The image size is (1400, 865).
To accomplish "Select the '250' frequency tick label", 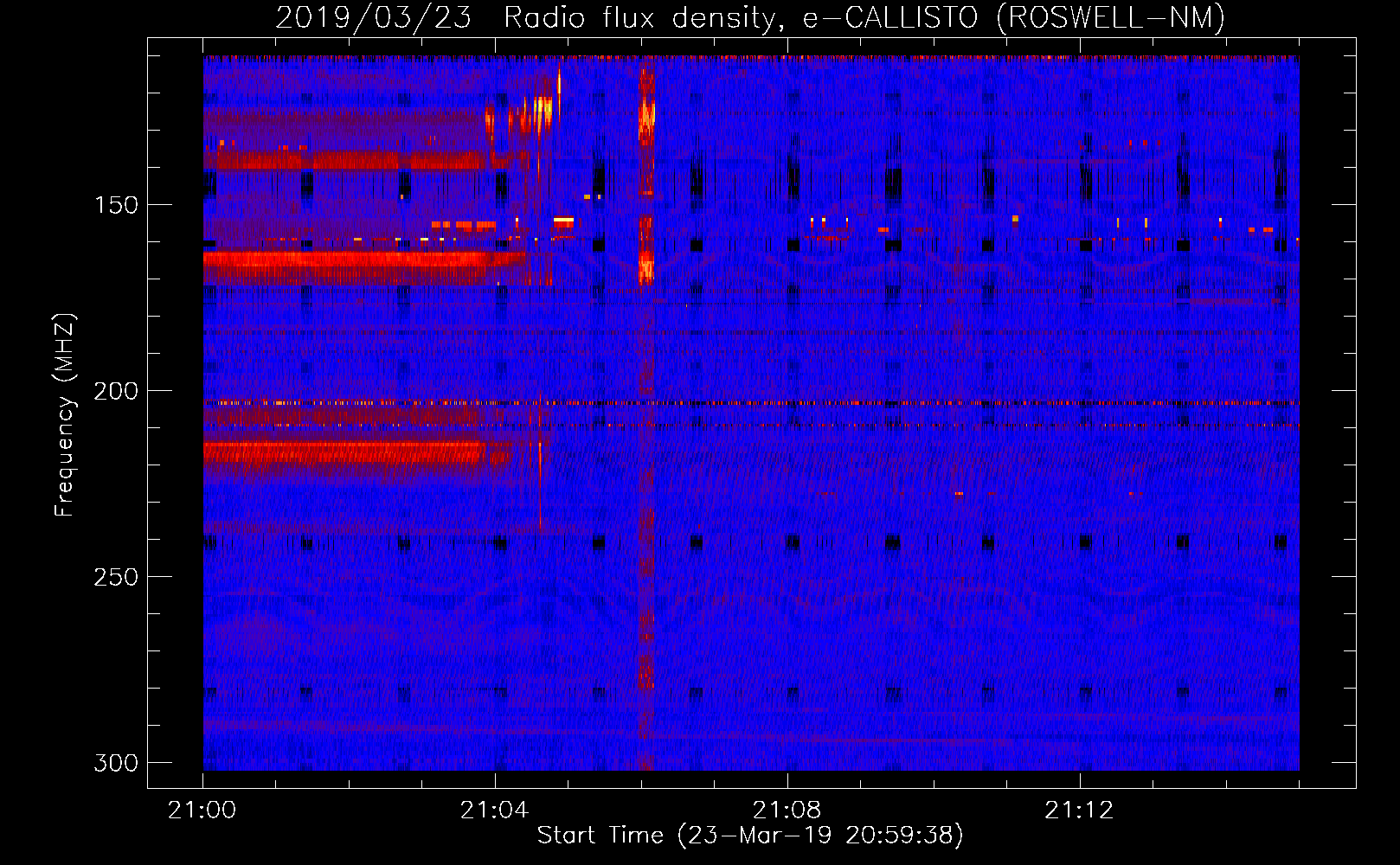I will pos(116,577).
